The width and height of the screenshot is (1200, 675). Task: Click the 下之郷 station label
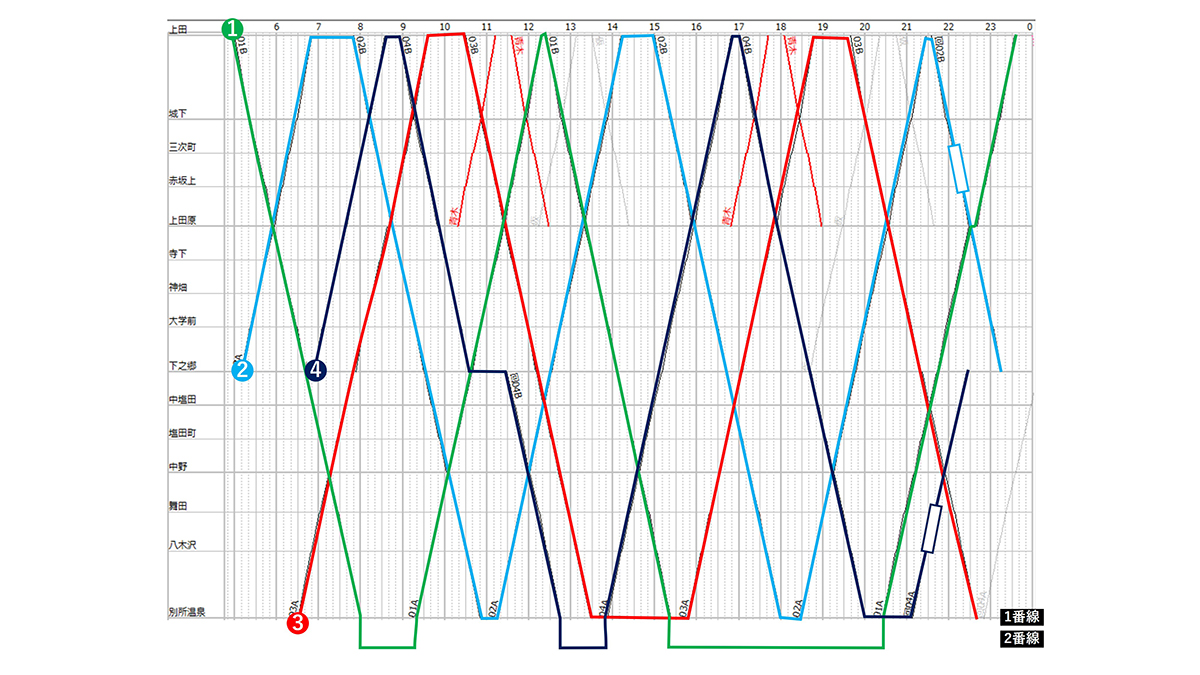pyautogui.click(x=181, y=366)
